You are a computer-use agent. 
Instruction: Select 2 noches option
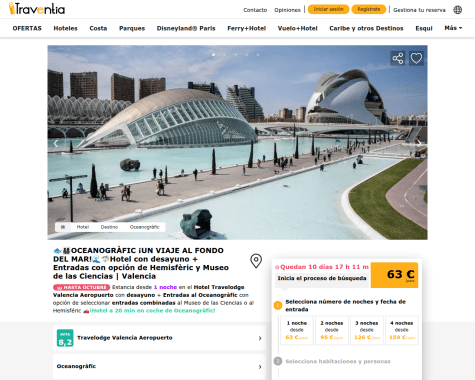(x=332, y=330)
